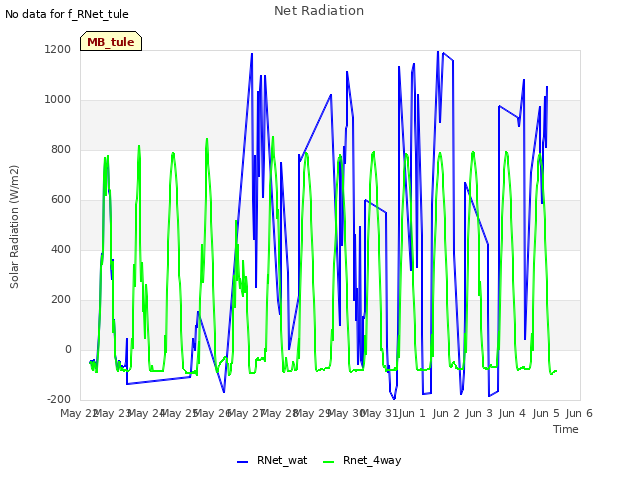Click the 'No data for f_RNet_tule' message
Viewport: 640px width, 480px height.
67,14
